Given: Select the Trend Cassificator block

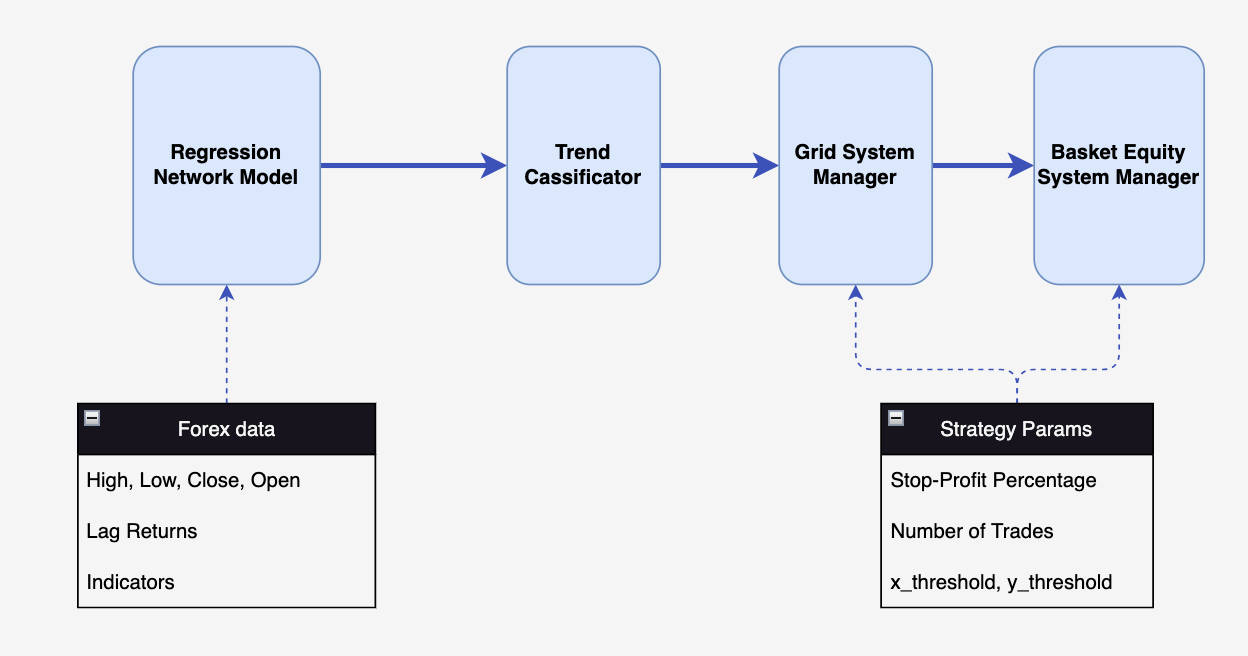Looking at the screenshot, I should (583, 165).
